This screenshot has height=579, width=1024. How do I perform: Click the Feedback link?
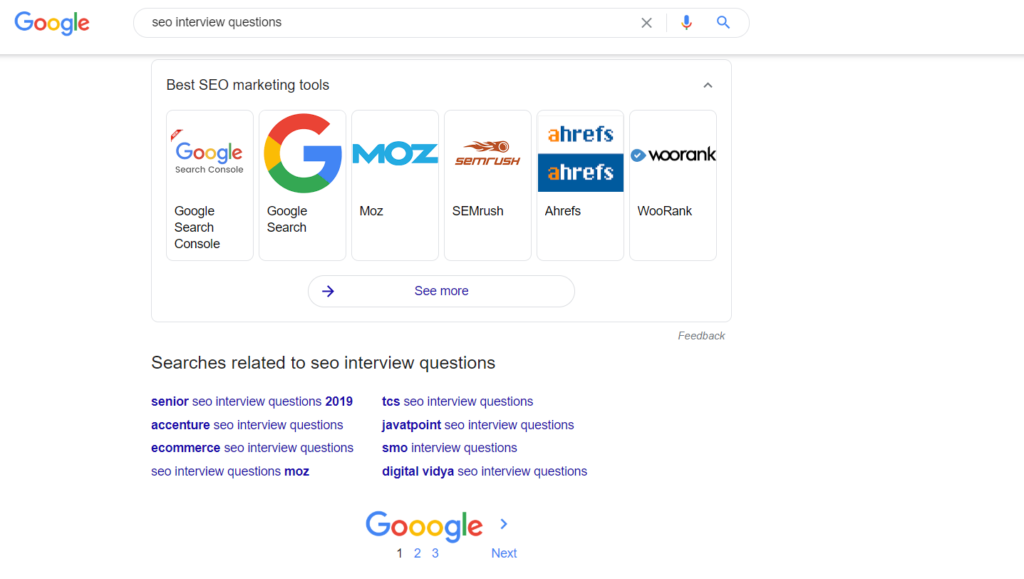[x=701, y=335]
